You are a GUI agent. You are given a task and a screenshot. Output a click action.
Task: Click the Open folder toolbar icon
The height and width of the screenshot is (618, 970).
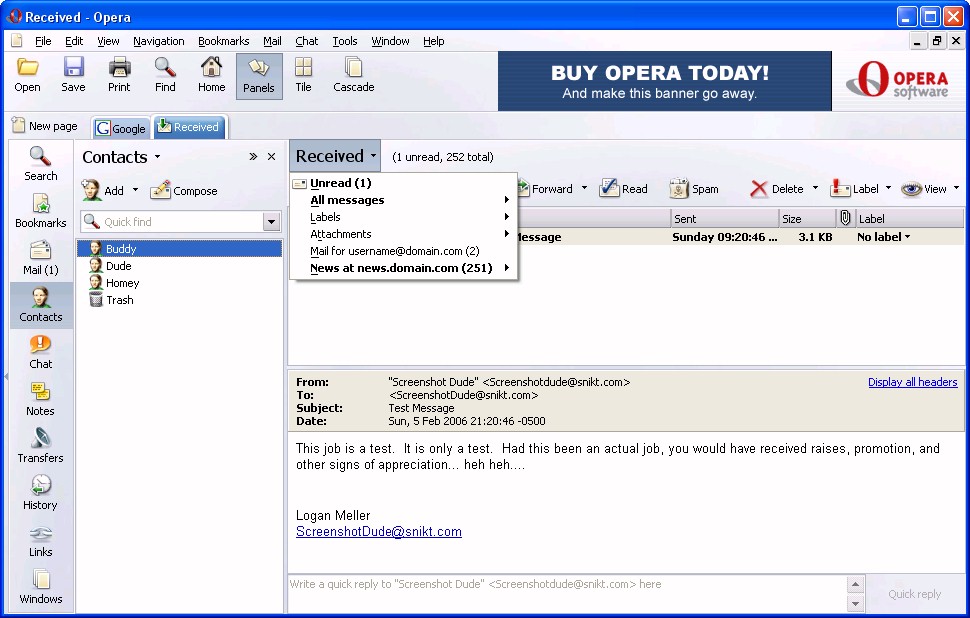tap(27, 75)
